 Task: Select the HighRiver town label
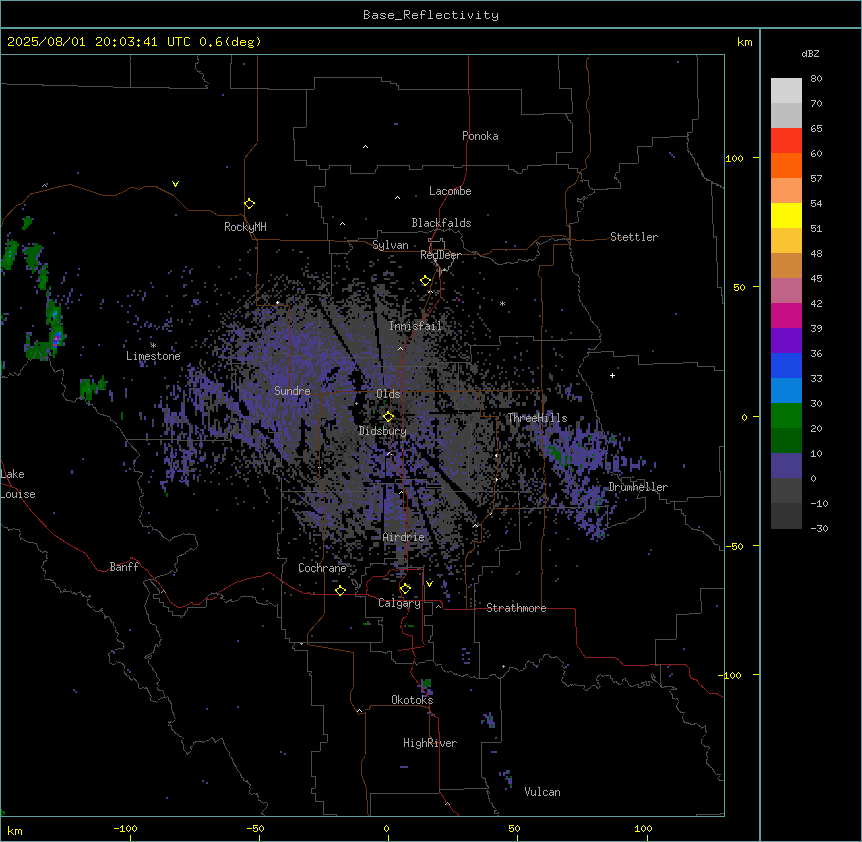point(430,743)
